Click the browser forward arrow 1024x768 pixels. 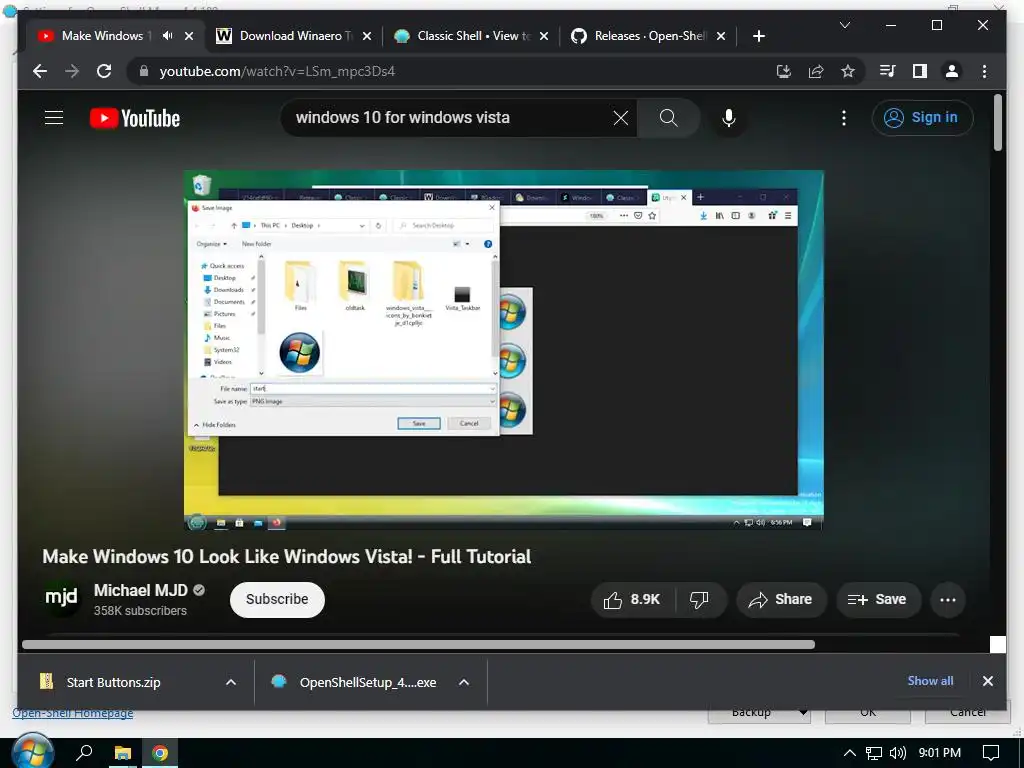pyautogui.click(x=72, y=71)
